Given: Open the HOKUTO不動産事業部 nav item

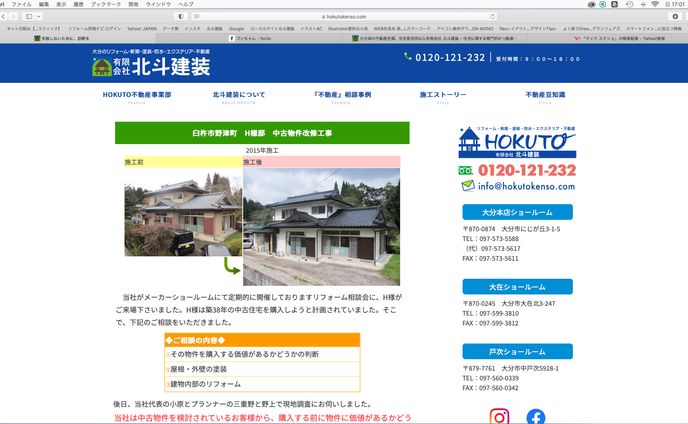Looking at the screenshot, I should 137,95.
